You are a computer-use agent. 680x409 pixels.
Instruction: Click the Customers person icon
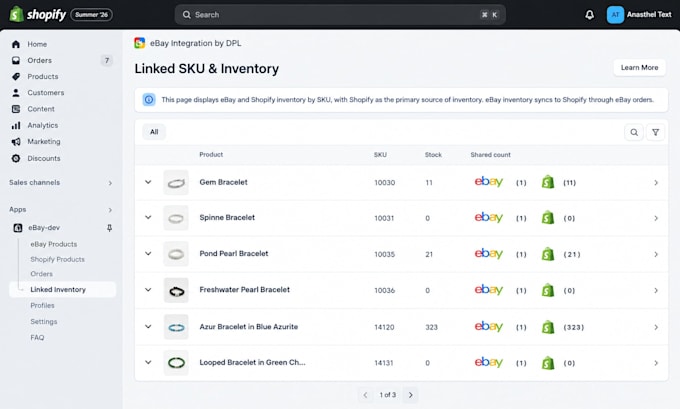coord(16,93)
